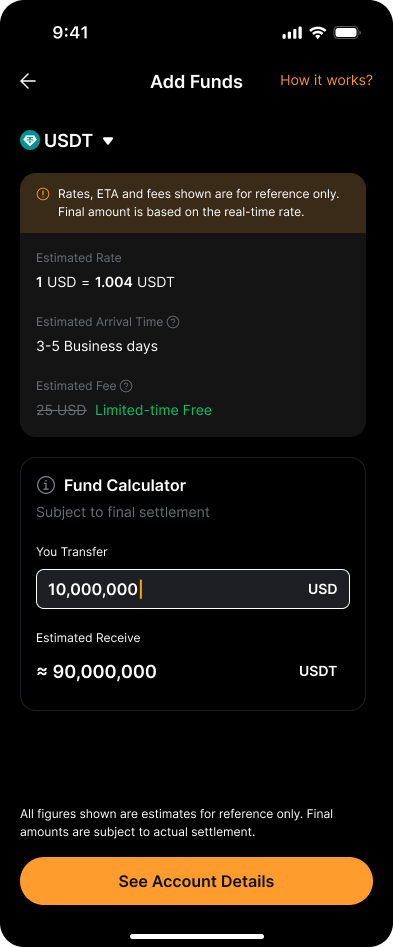Click the USDT Tether coin icon
Image resolution: width=393 pixels, height=947 pixels.
[30, 141]
